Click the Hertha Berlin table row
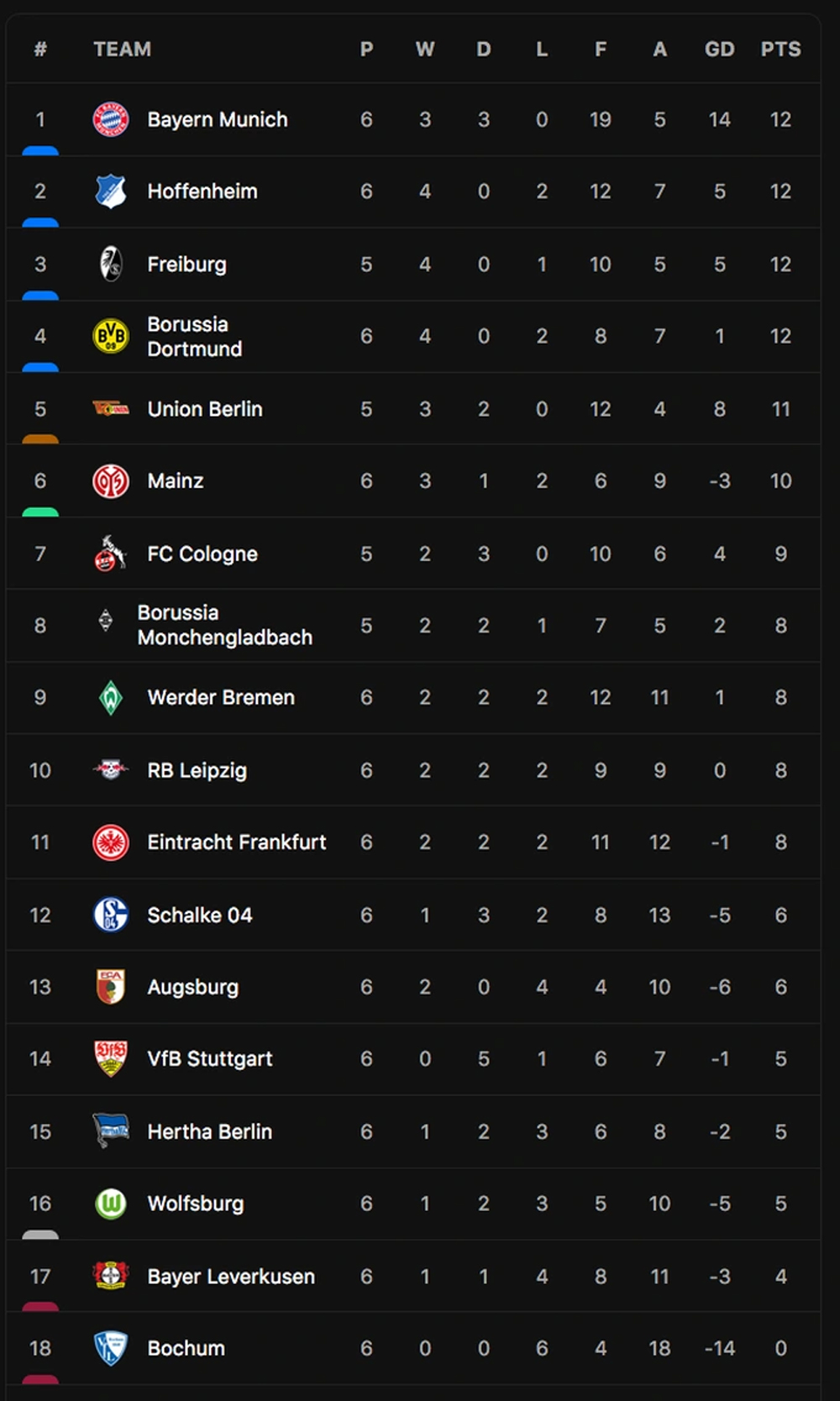840x1401 pixels. (413, 1131)
